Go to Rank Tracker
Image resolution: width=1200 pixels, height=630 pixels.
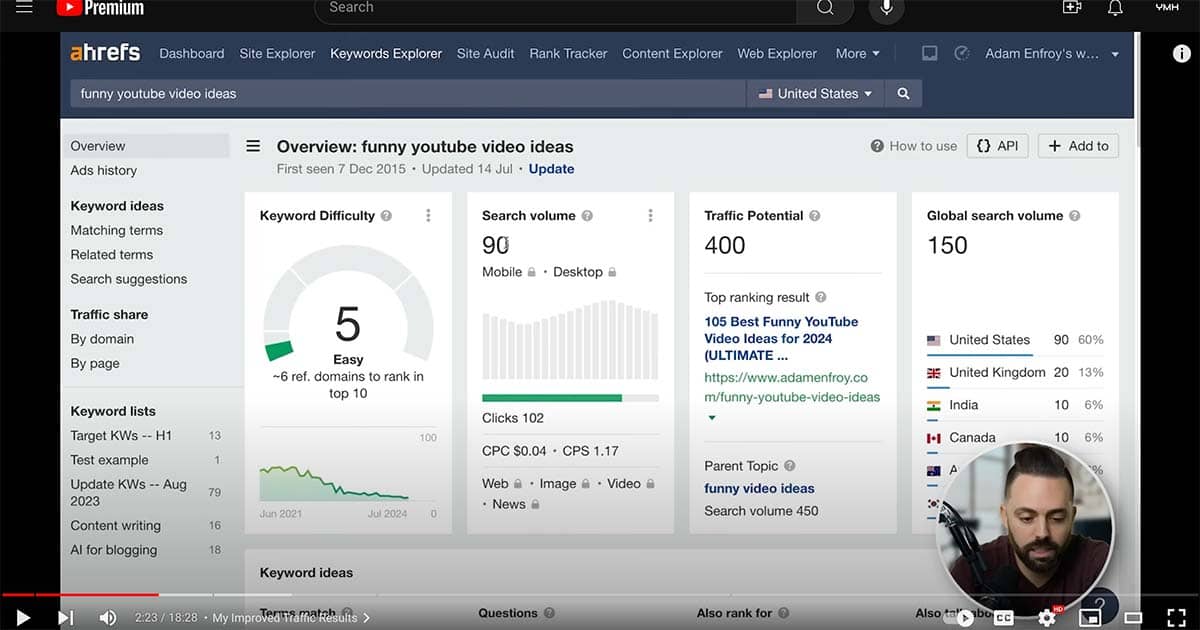[569, 54]
